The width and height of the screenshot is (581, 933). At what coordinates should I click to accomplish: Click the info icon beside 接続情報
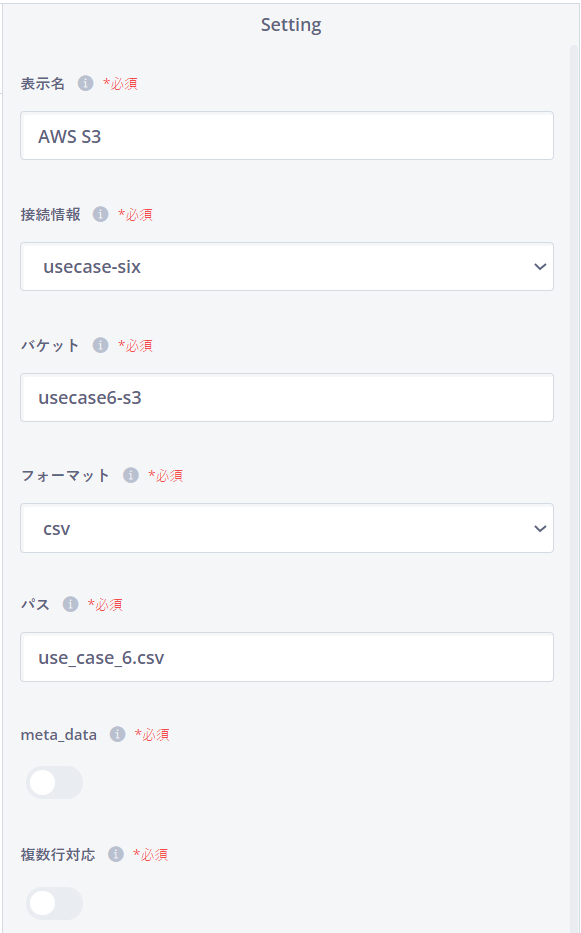point(101,214)
